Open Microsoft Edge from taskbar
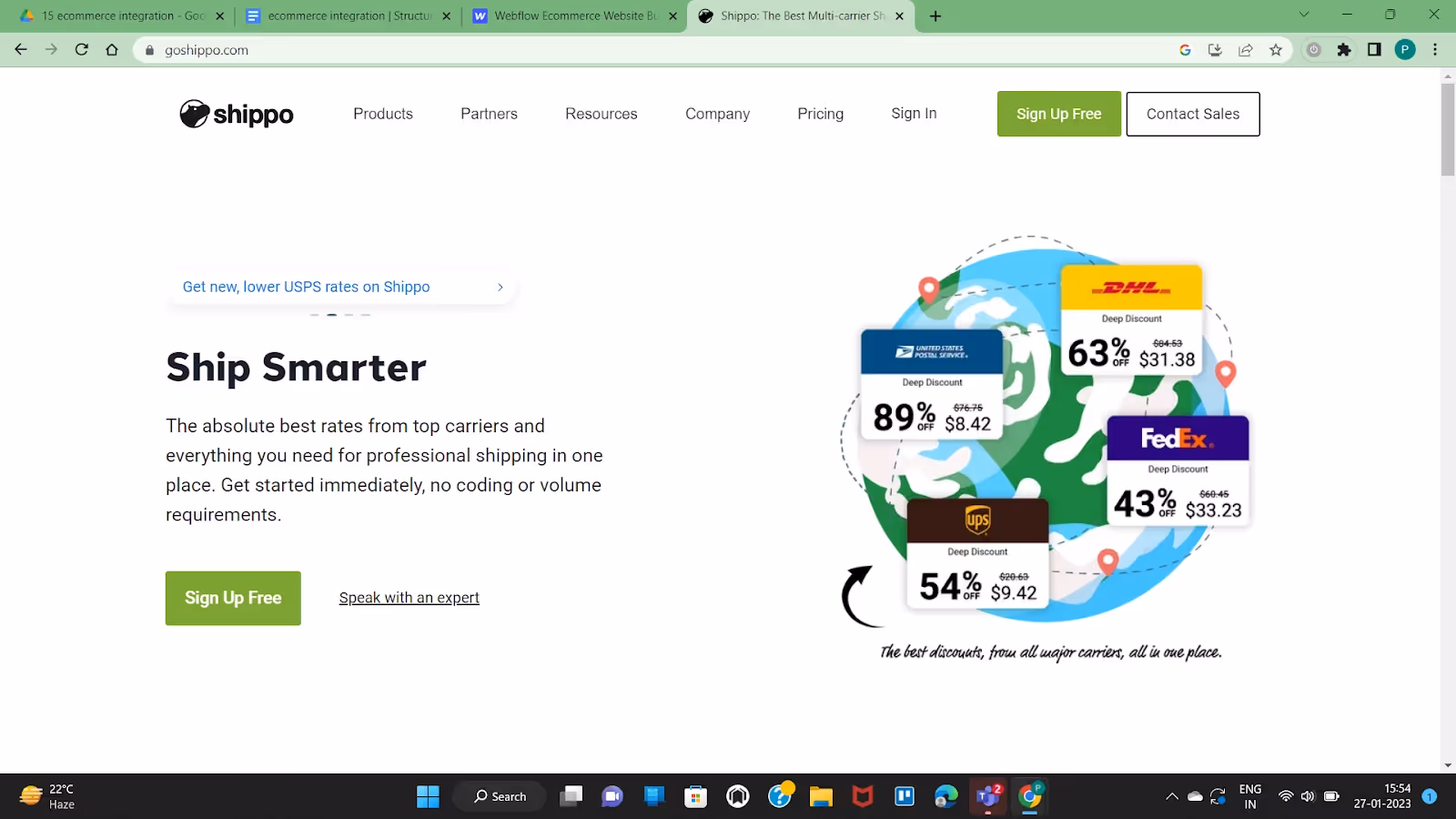This screenshot has width=1456, height=819. pos(946,796)
